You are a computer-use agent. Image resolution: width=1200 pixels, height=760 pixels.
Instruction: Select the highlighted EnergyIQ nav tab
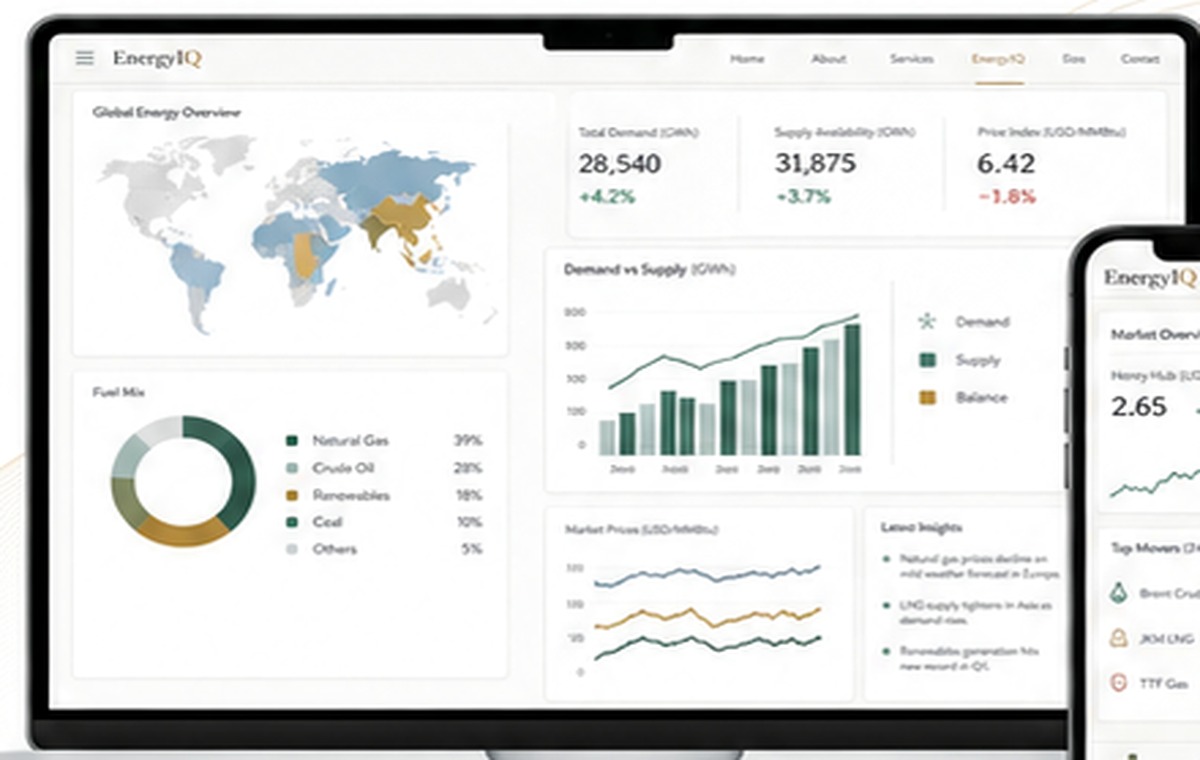998,59
